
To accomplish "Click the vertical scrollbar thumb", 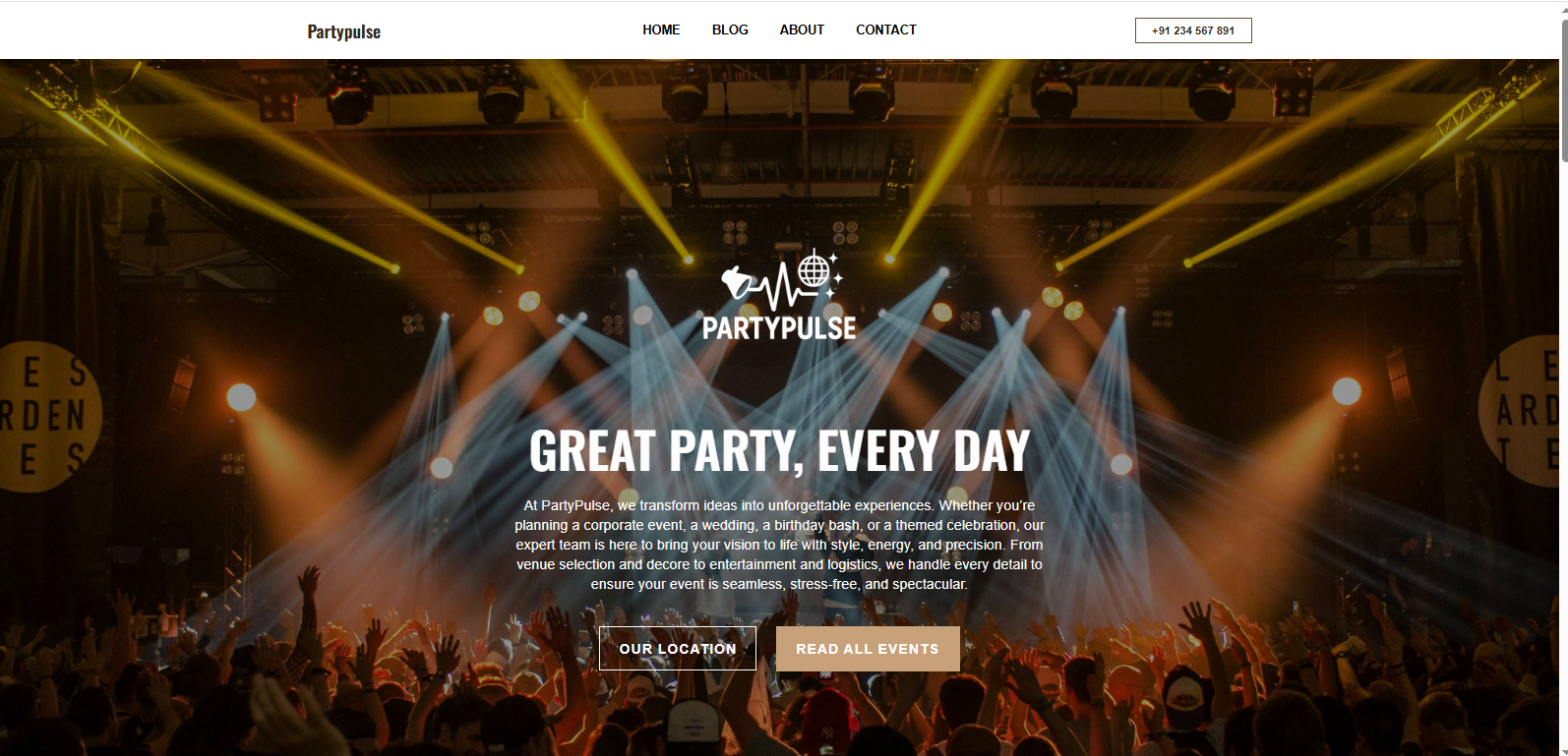I will [x=1564, y=88].
